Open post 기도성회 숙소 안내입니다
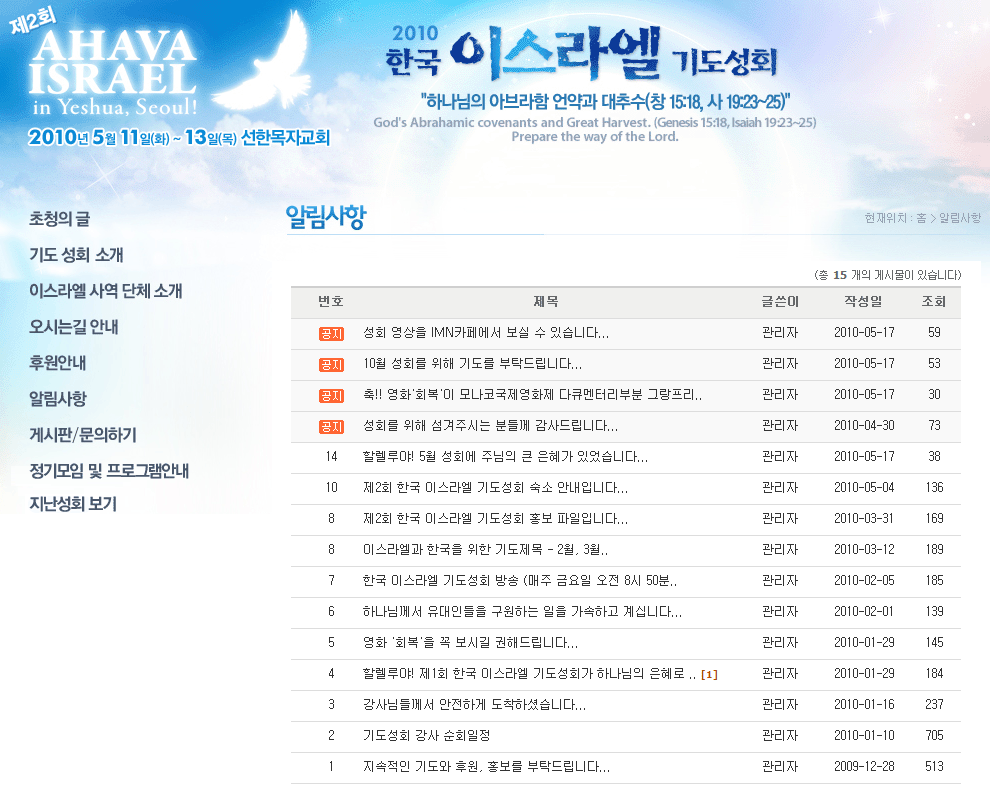Image resolution: width=990 pixels, height=786 pixels. 495,487
